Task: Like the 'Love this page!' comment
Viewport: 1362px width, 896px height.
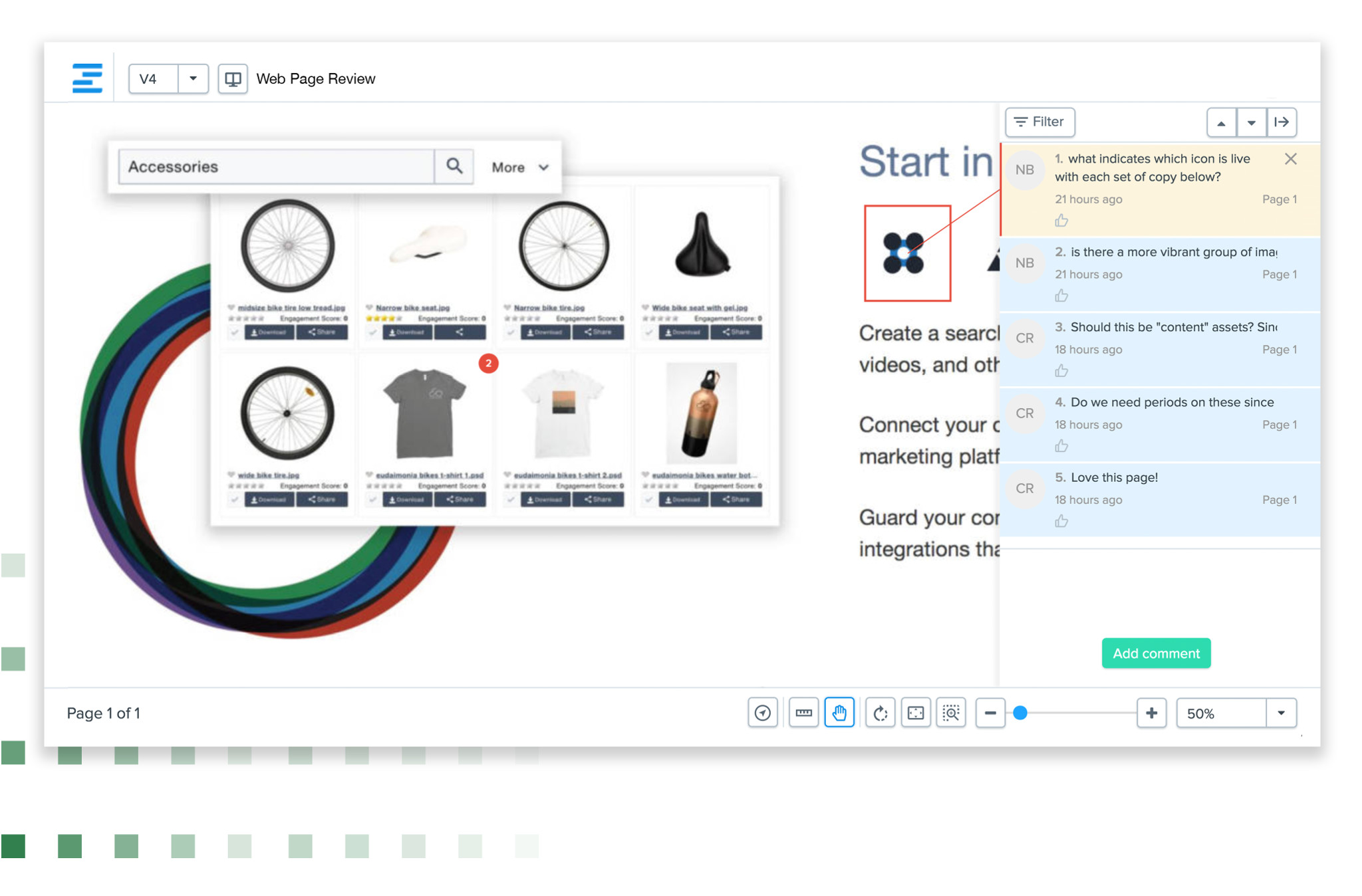Action: (1061, 521)
